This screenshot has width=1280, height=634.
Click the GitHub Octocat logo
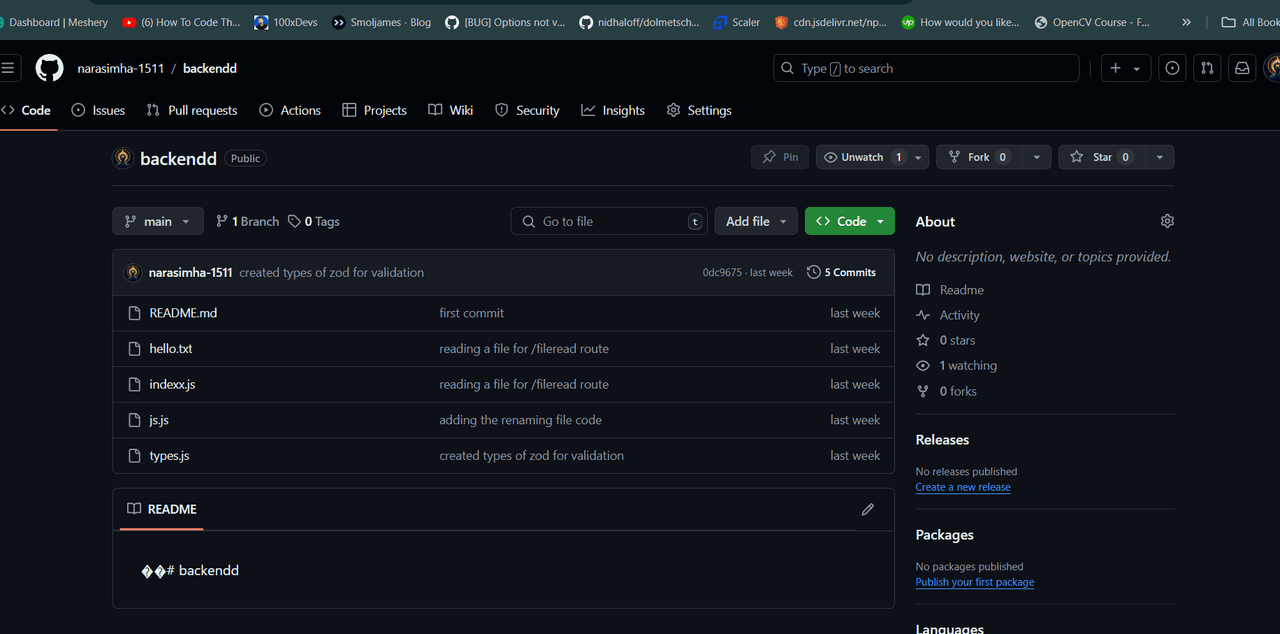49,68
